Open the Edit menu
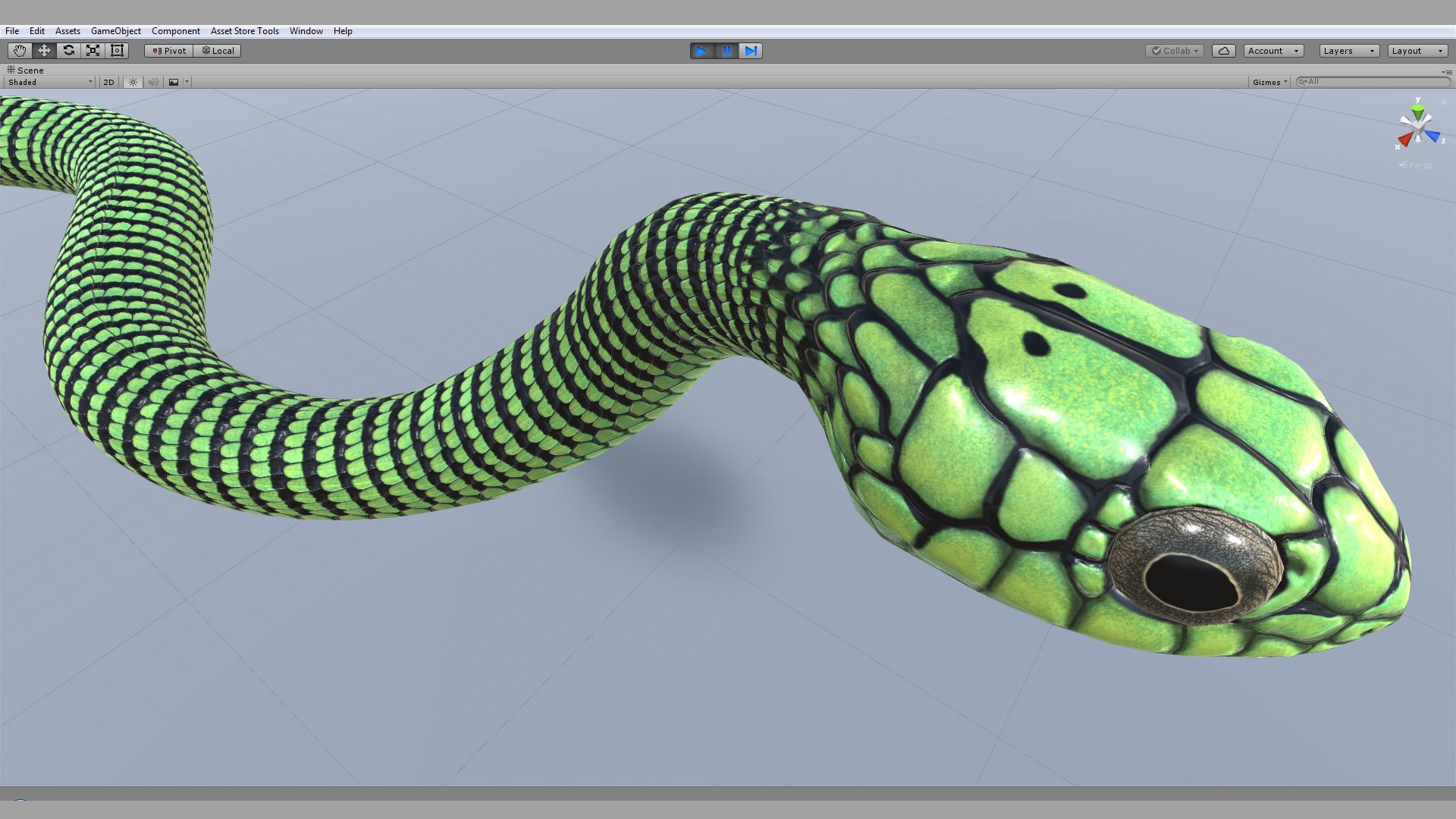 [37, 31]
